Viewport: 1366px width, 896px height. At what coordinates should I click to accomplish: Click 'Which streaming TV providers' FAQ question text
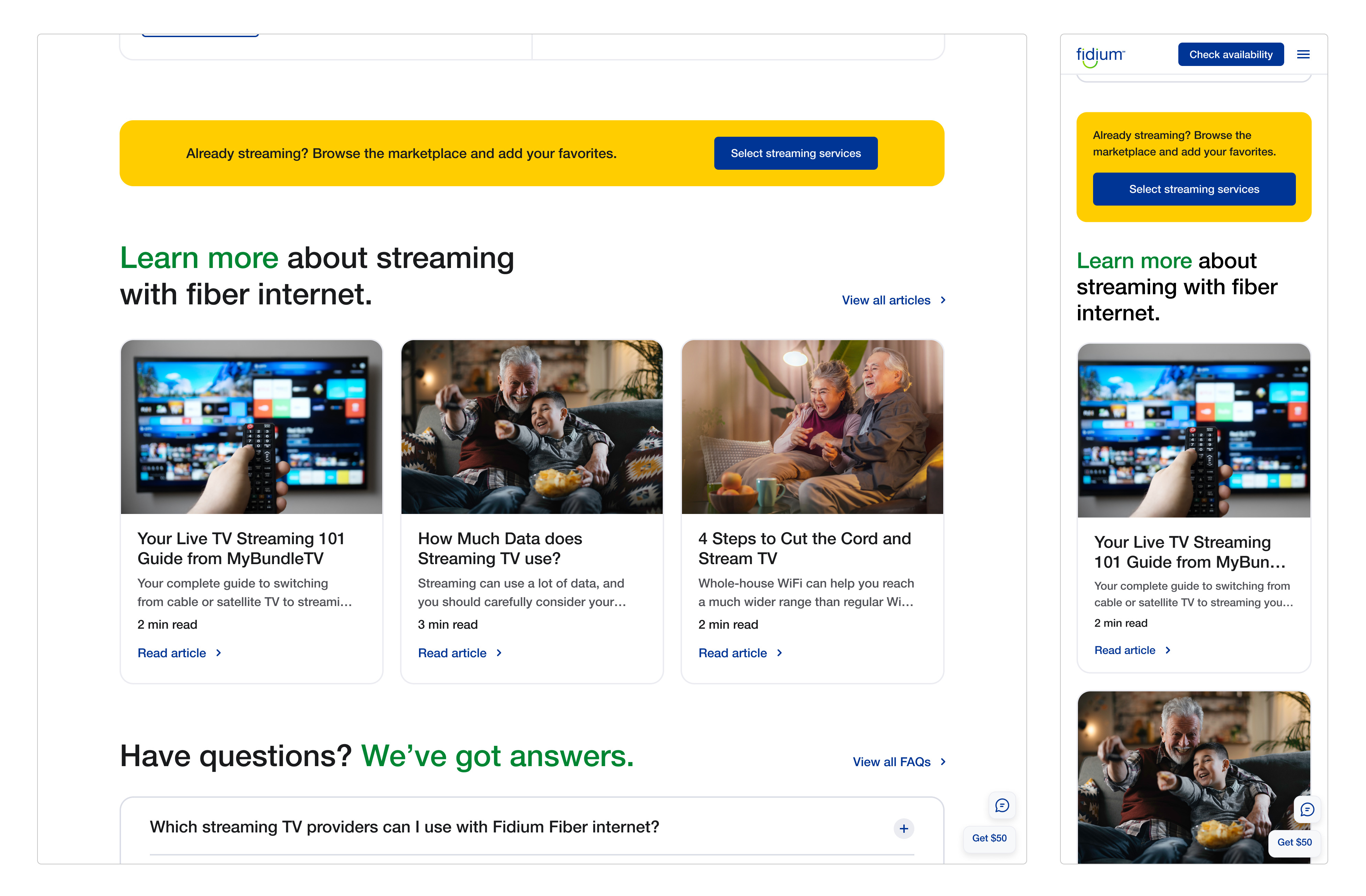[x=404, y=827]
